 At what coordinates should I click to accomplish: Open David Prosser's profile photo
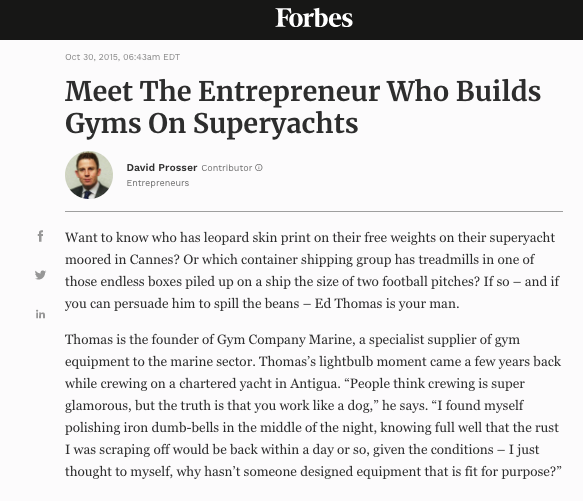coord(89,175)
